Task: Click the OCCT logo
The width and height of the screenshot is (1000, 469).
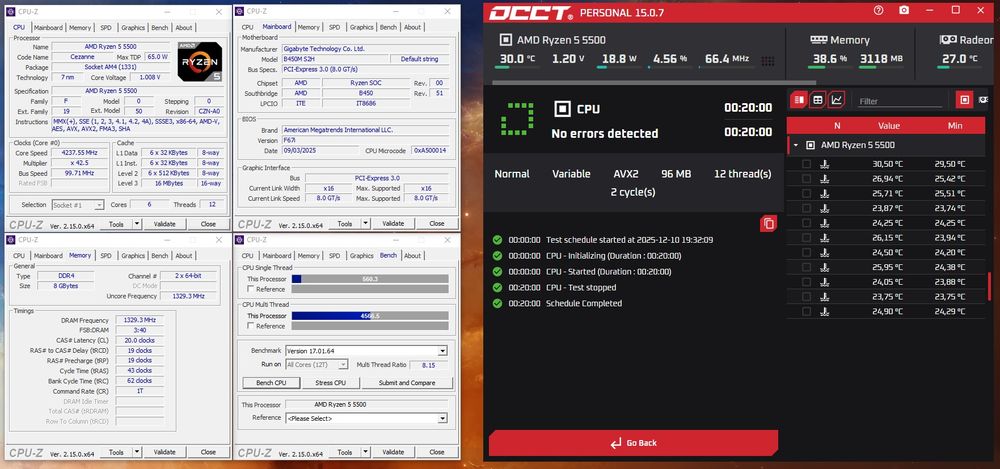Action: (531, 13)
